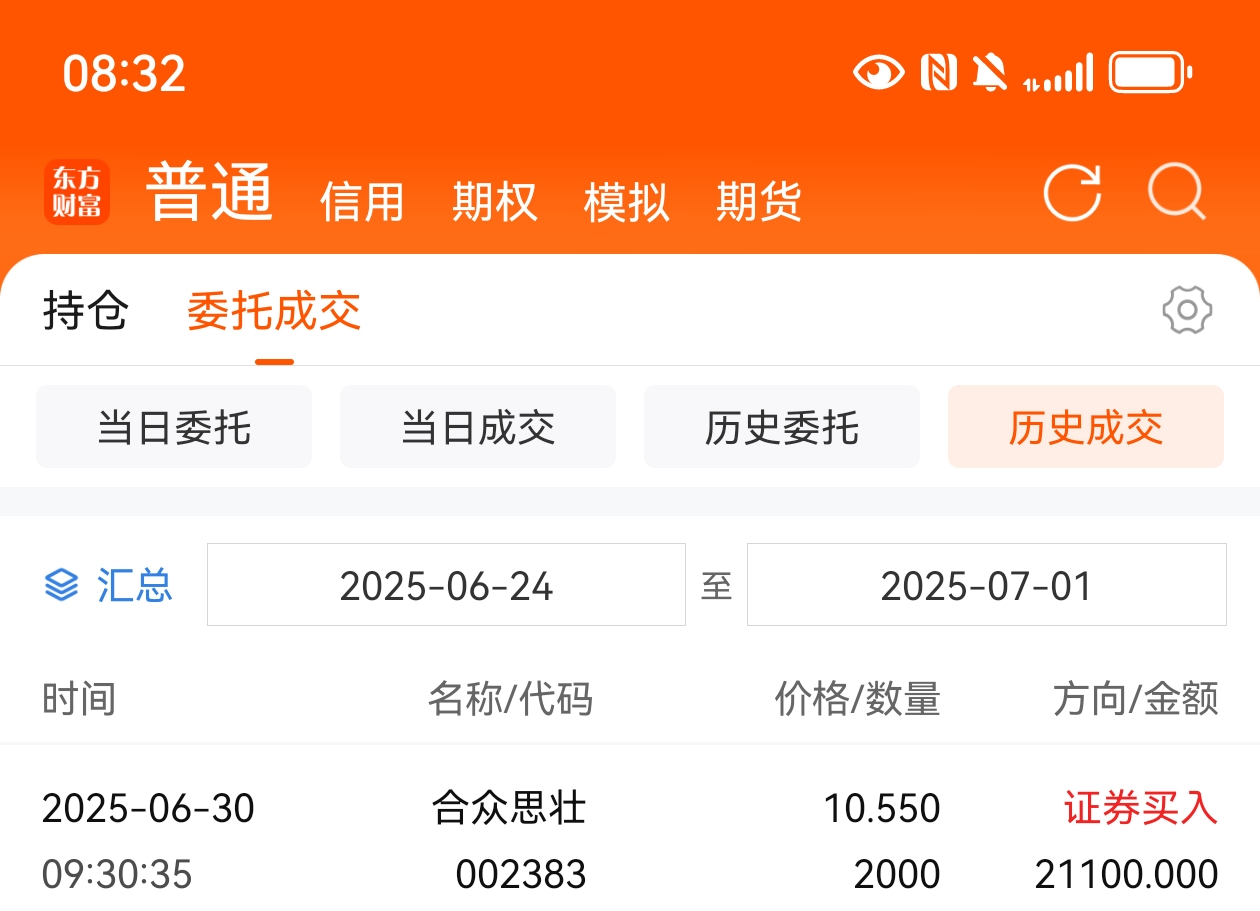Open settings via the gear icon

click(1187, 311)
